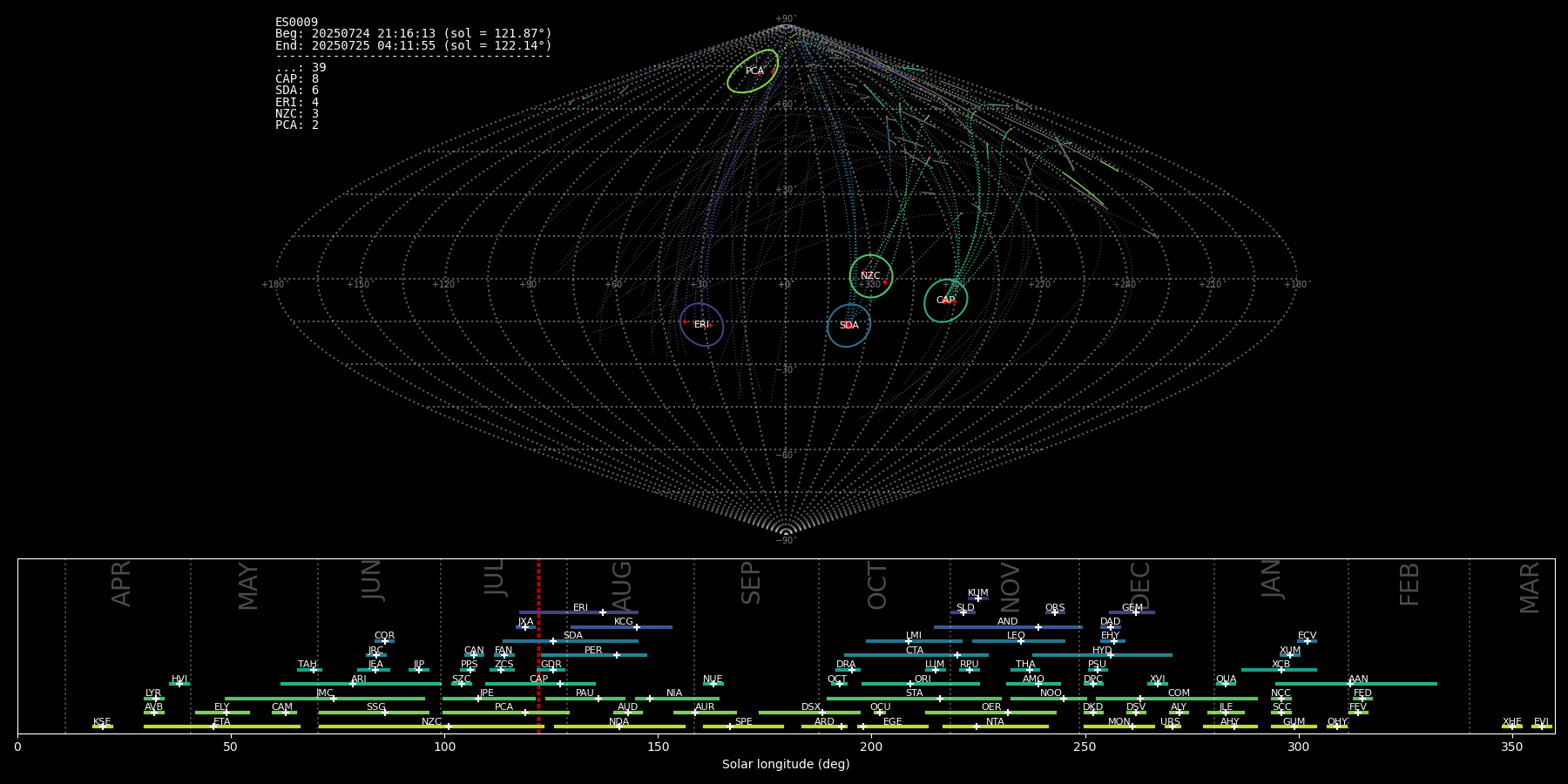Select the station ID text ES0009
The height and width of the screenshot is (784, 1568).
point(296,23)
